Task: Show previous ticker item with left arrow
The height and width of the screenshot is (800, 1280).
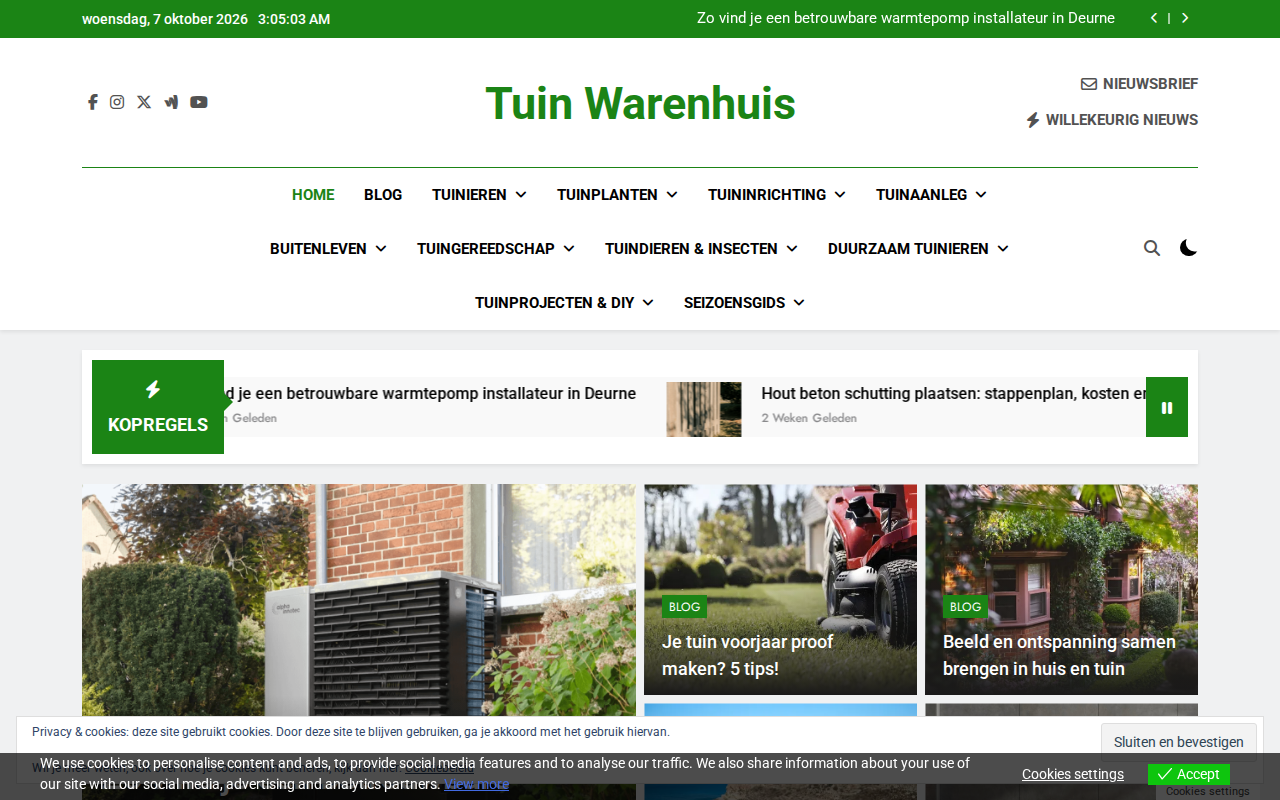Action: click(1154, 18)
